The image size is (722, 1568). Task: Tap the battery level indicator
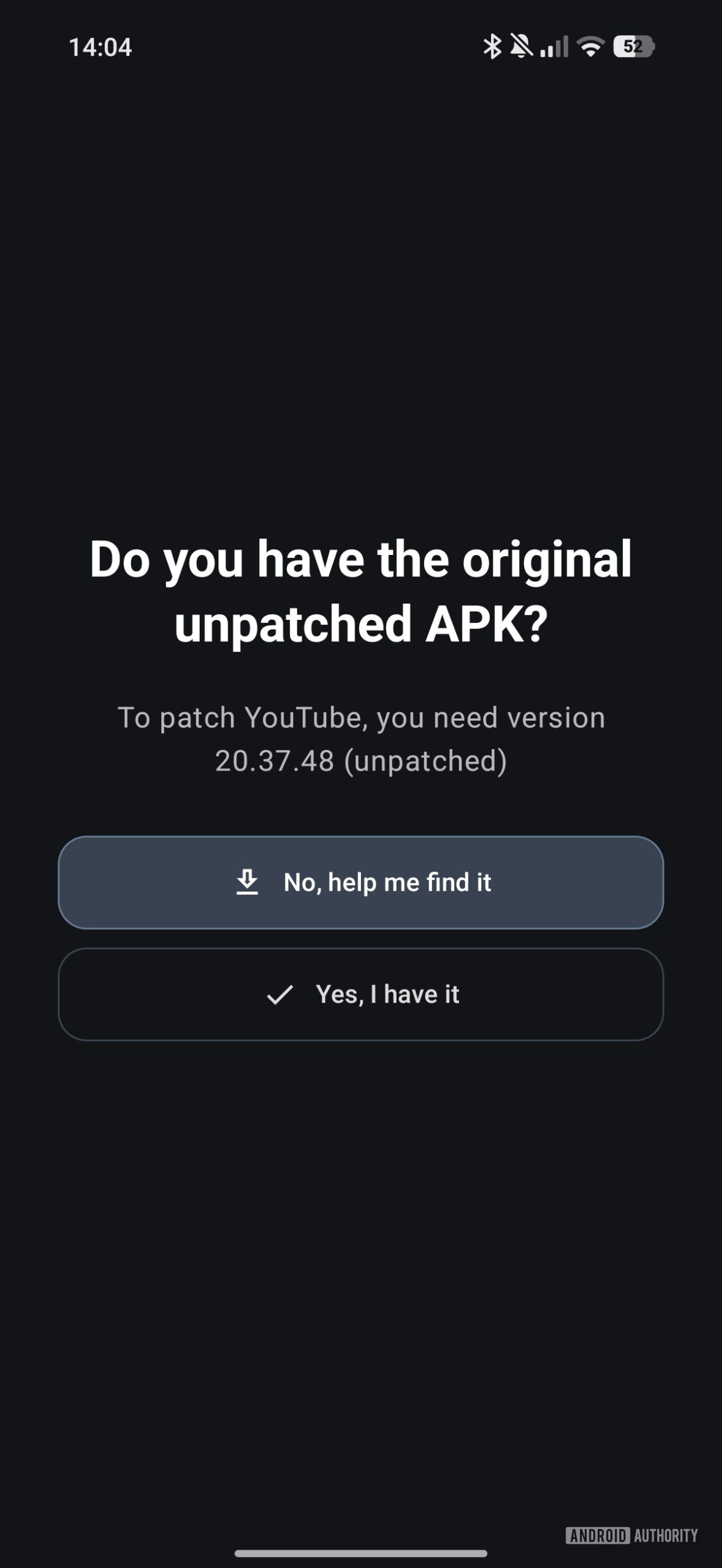pyautogui.click(x=634, y=47)
